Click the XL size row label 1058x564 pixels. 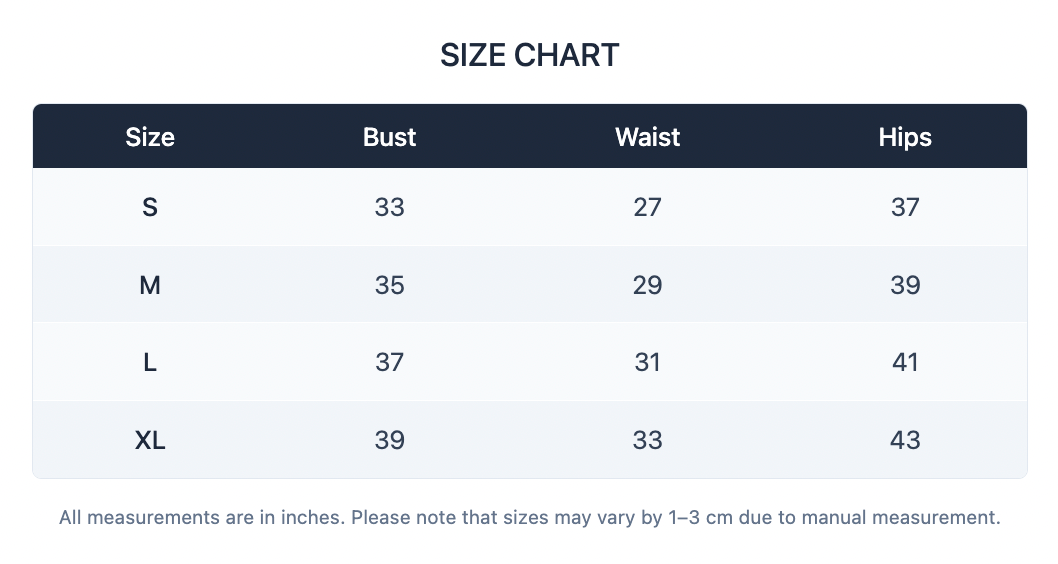(150, 440)
